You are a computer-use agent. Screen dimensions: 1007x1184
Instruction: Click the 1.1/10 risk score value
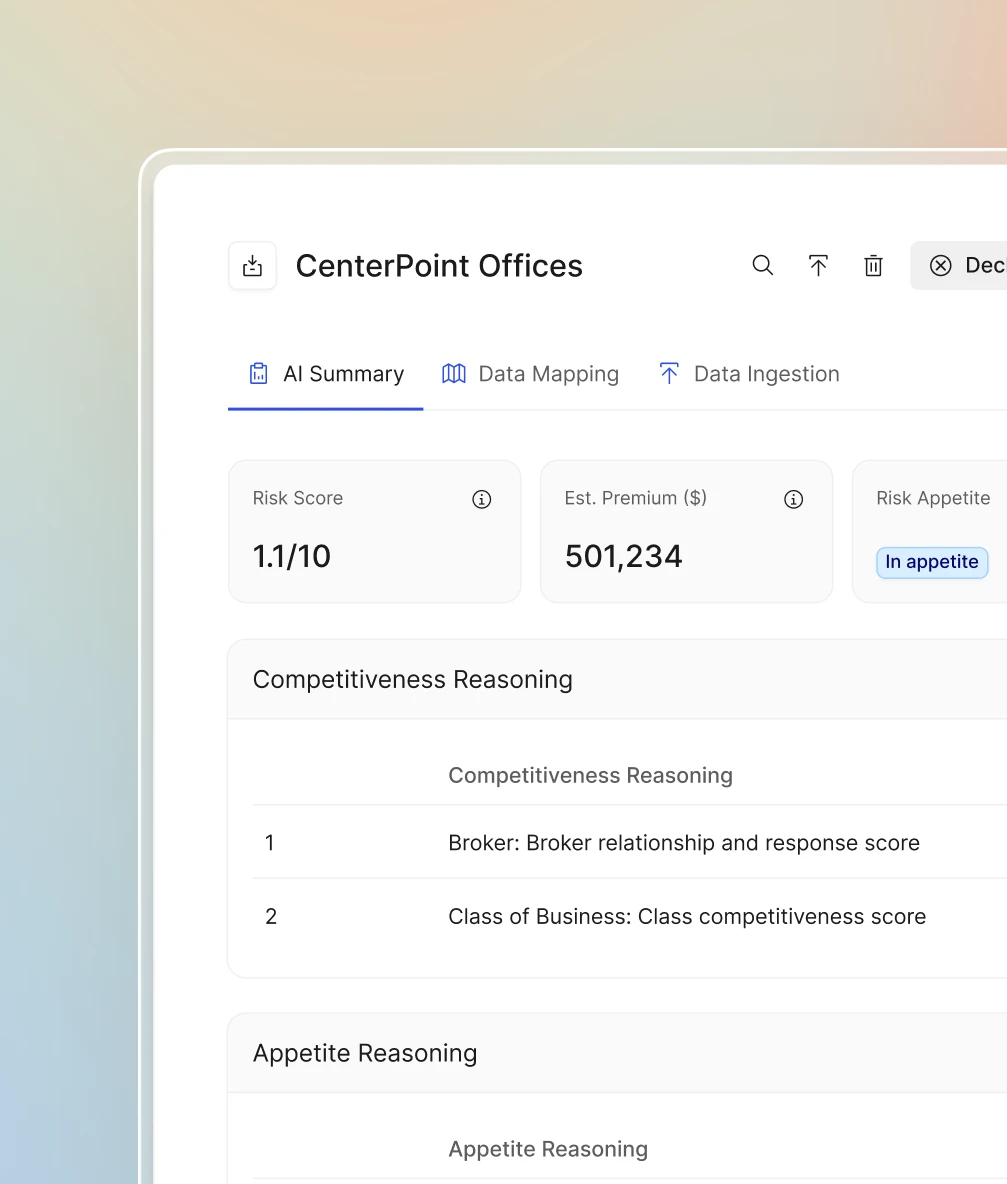[291, 557]
